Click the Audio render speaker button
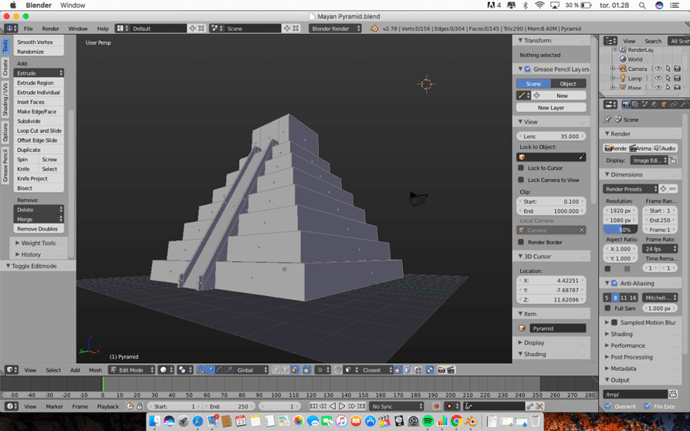 [x=664, y=148]
